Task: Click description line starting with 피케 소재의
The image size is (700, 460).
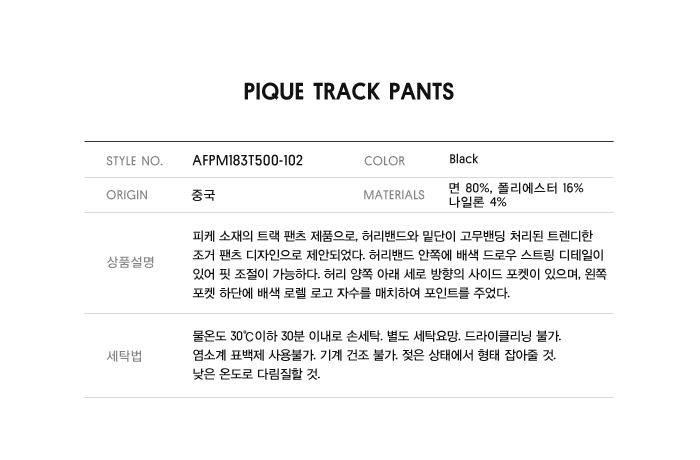Action: pyautogui.click(x=392, y=236)
